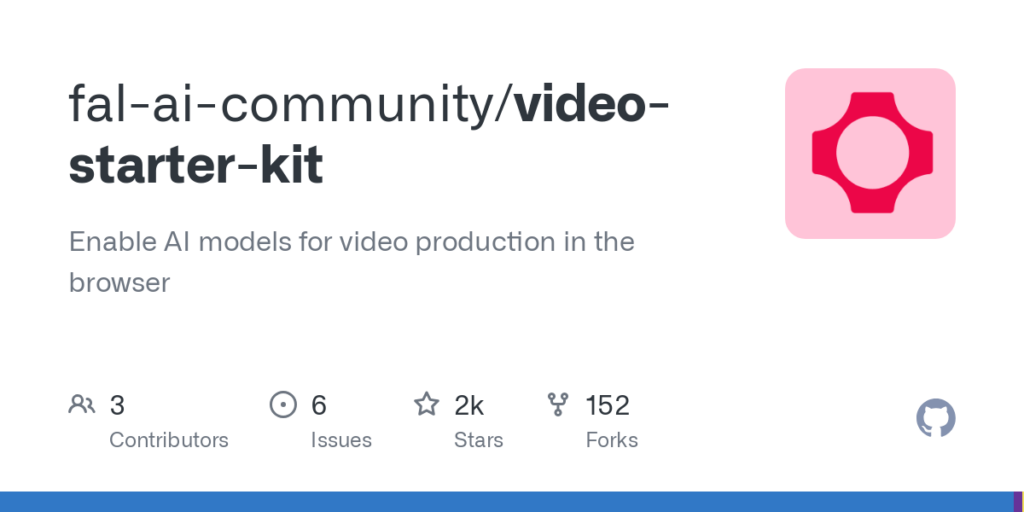The width and height of the screenshot is (1024, 512).
Task: Click the Stars star icon
Action: [x=426, y=404]
